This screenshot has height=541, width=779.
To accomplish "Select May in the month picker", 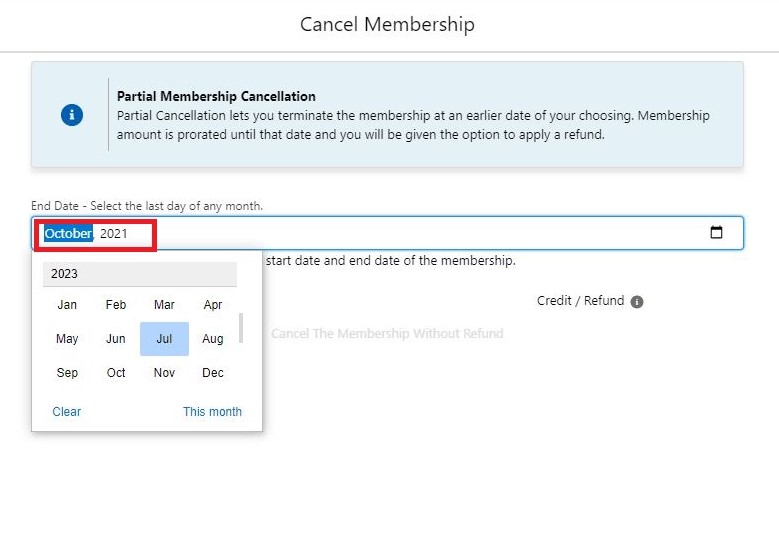I will [67, 339].
